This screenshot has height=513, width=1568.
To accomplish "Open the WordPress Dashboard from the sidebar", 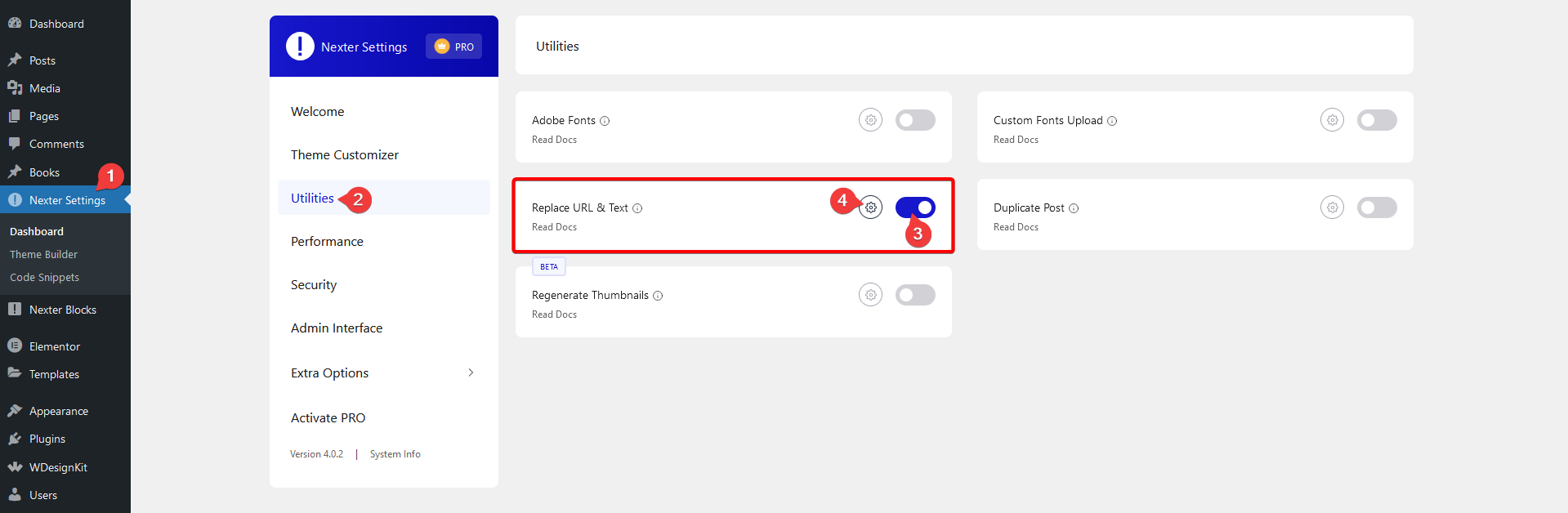I will point(16,23).
